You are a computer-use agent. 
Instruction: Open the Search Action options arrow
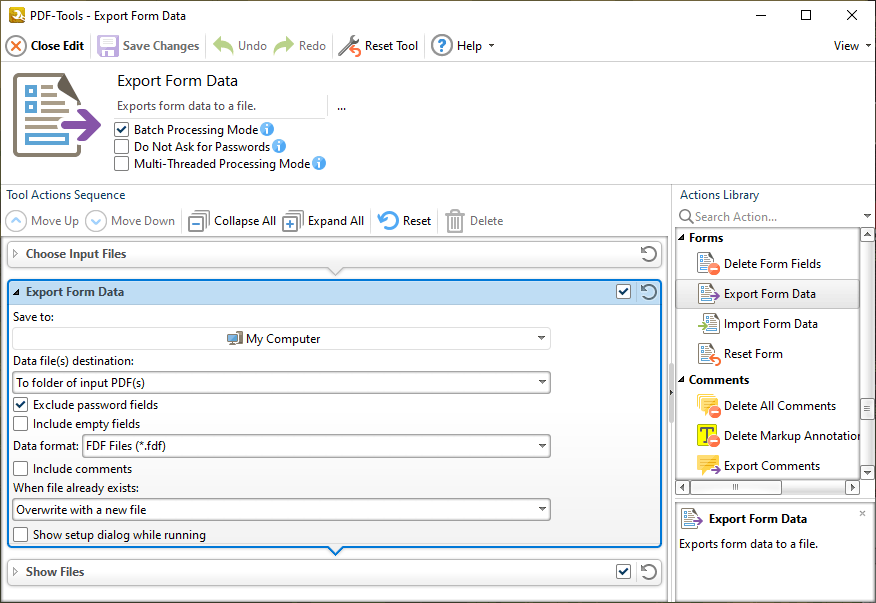point(867,216)
